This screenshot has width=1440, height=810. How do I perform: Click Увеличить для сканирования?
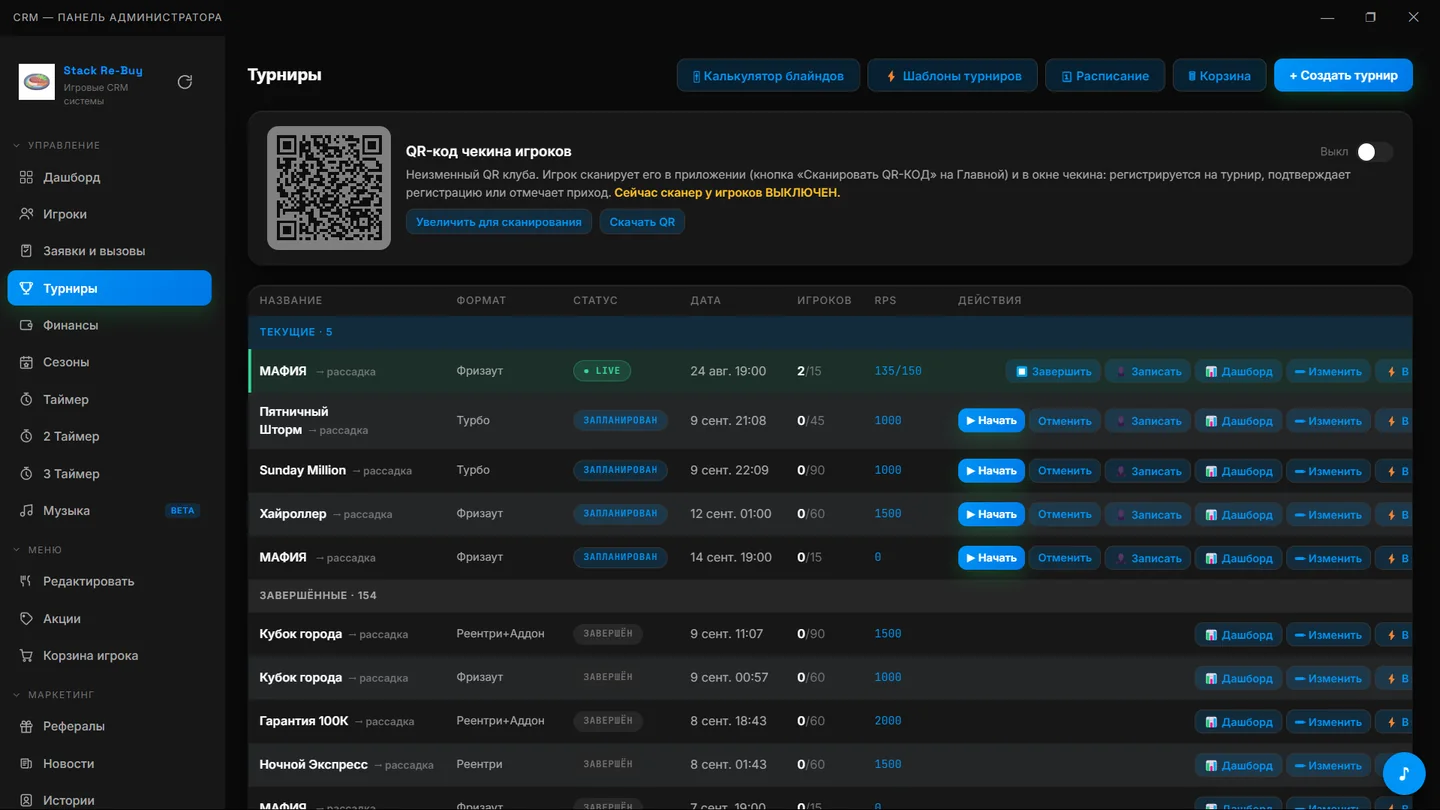499,222
